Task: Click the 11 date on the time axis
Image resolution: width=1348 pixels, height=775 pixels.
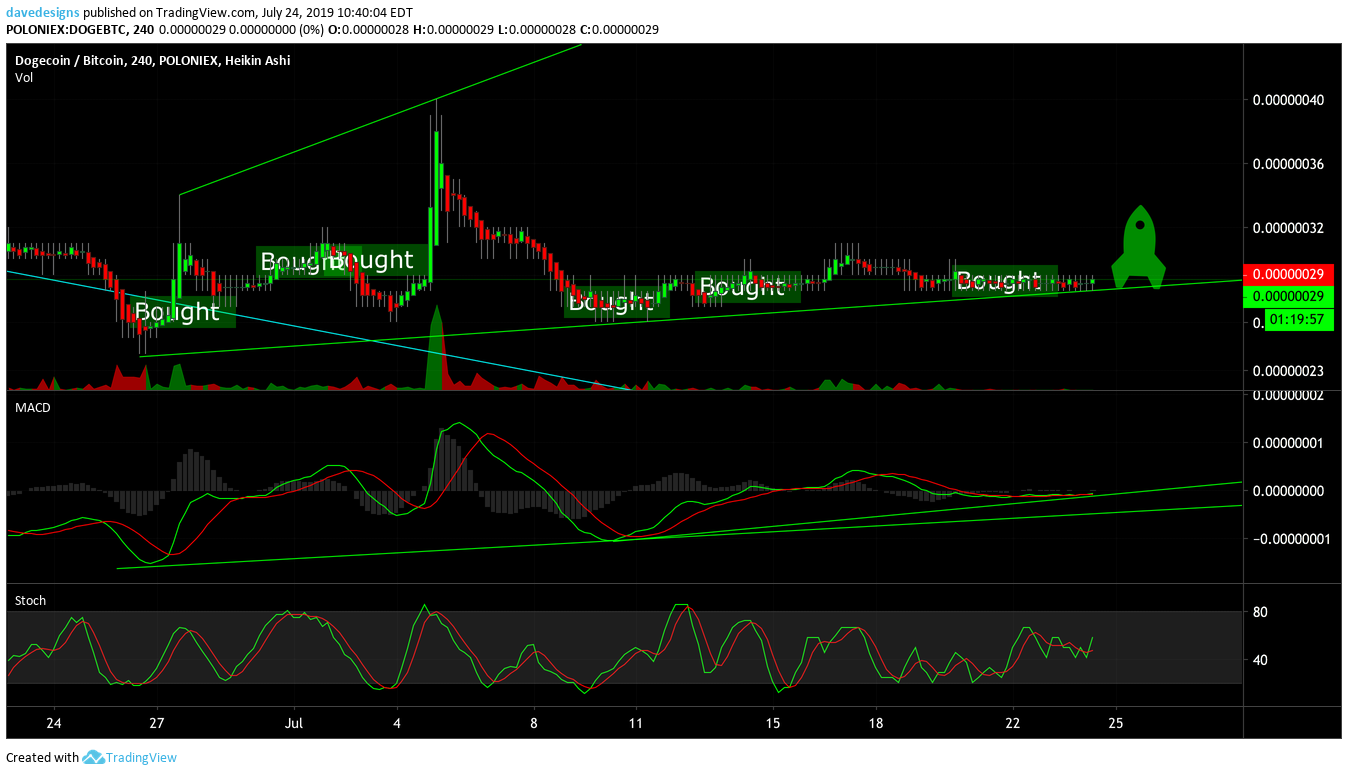Action: coord(635,723)
